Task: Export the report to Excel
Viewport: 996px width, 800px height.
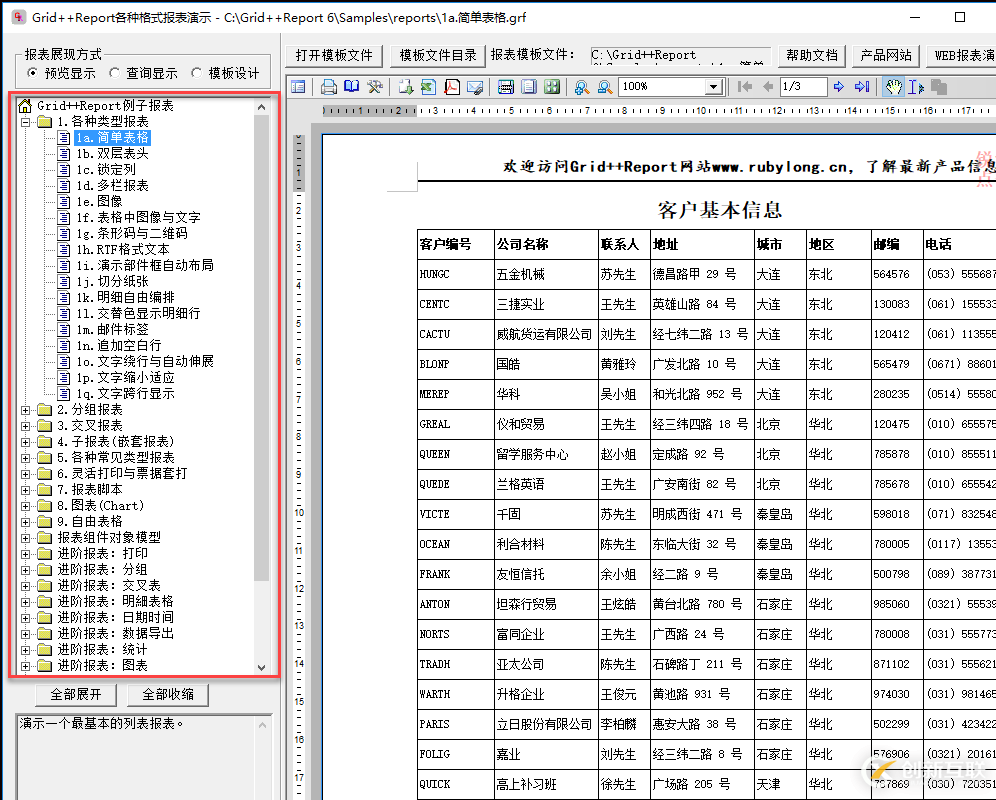Action: [428, 86]
